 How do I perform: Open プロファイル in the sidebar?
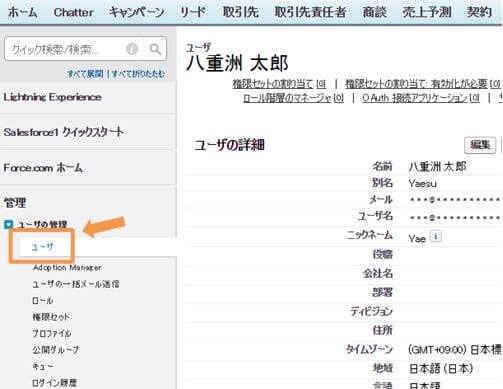point(51,333)
